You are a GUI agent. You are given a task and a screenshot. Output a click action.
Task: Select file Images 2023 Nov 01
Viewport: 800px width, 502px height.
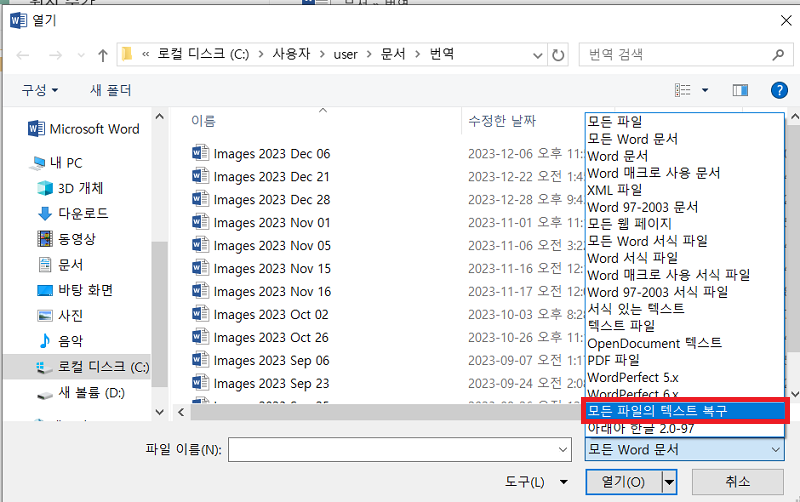261,222
